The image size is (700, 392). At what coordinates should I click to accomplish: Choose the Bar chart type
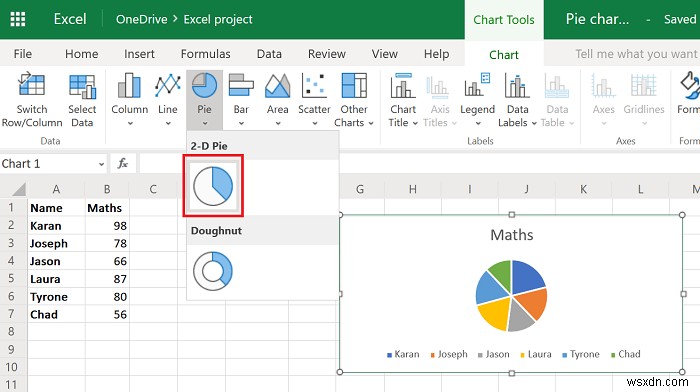click(x=241, y=100)
